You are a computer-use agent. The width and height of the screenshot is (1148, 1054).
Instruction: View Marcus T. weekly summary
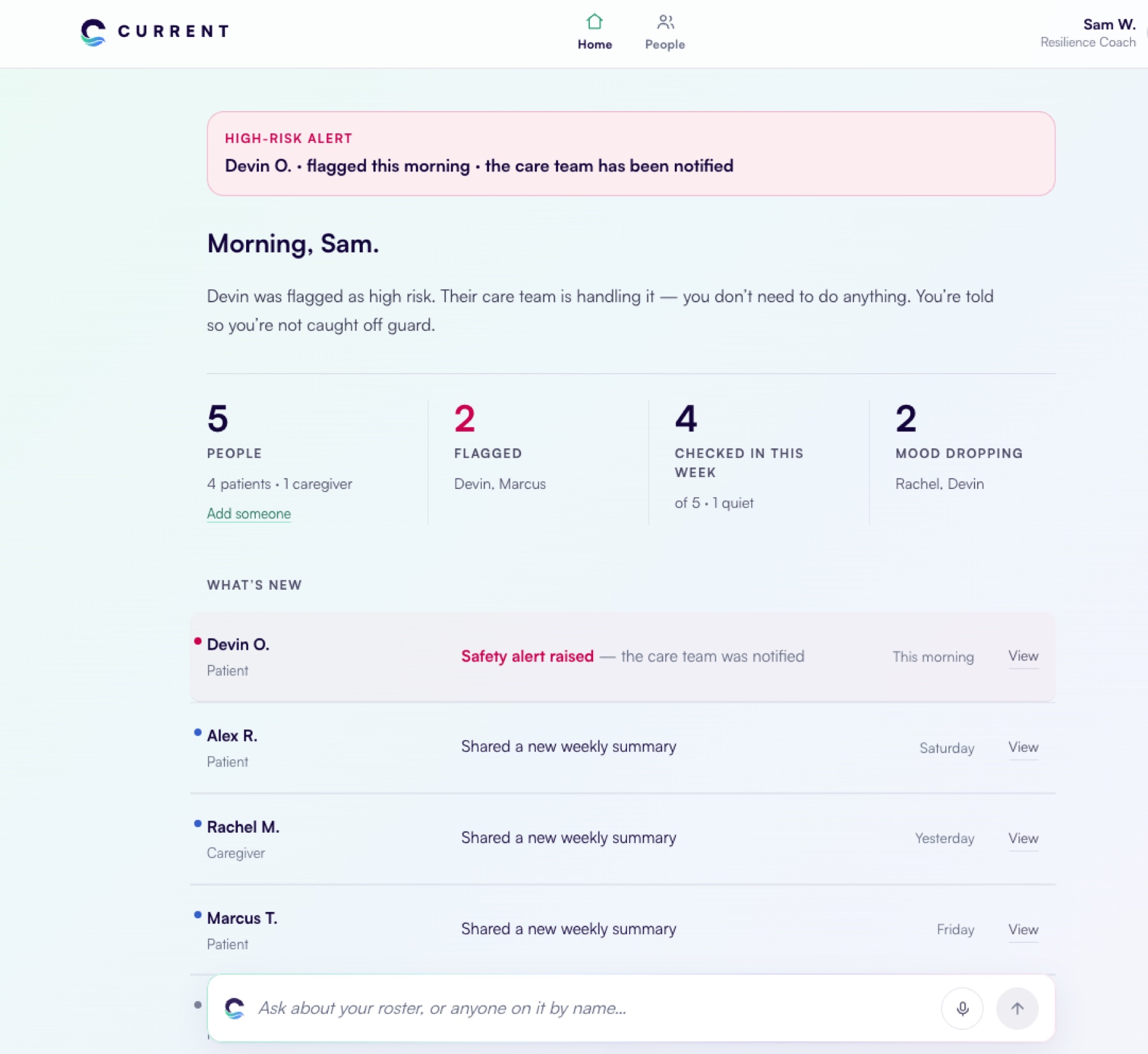[1023, 930]
